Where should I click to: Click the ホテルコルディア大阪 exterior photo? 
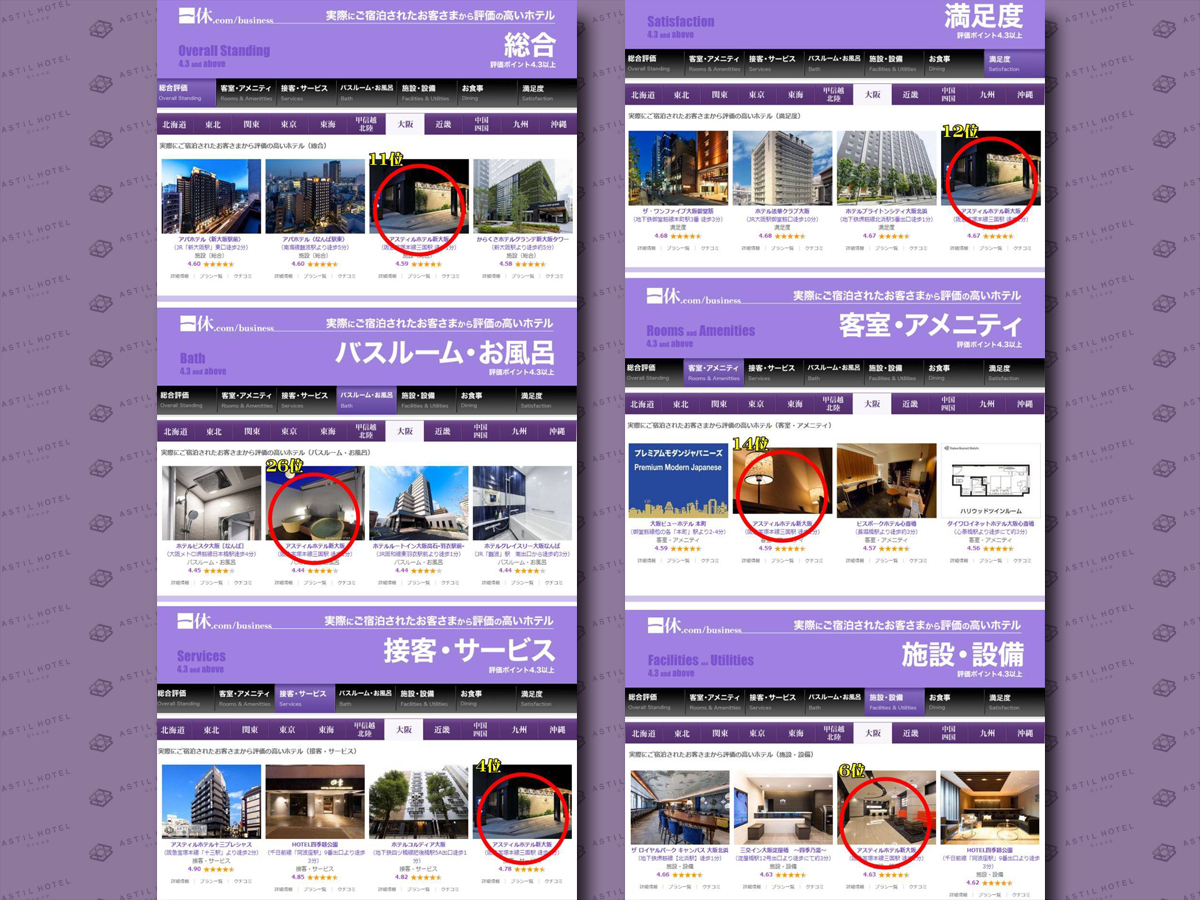coord(419,802)
